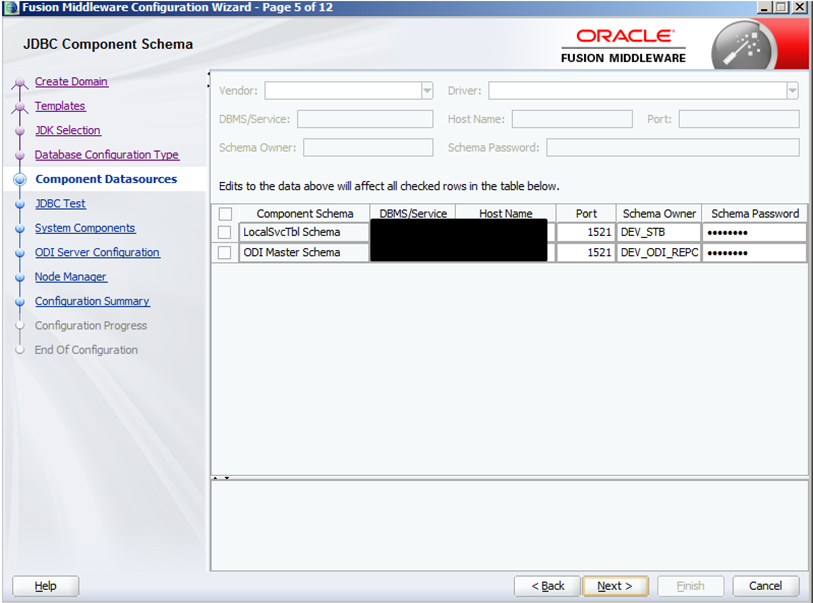The width and height of the screenshot is (813, 603).
Task: Check the ODI Master Schema row checkbox
Action: pos(225,253)
